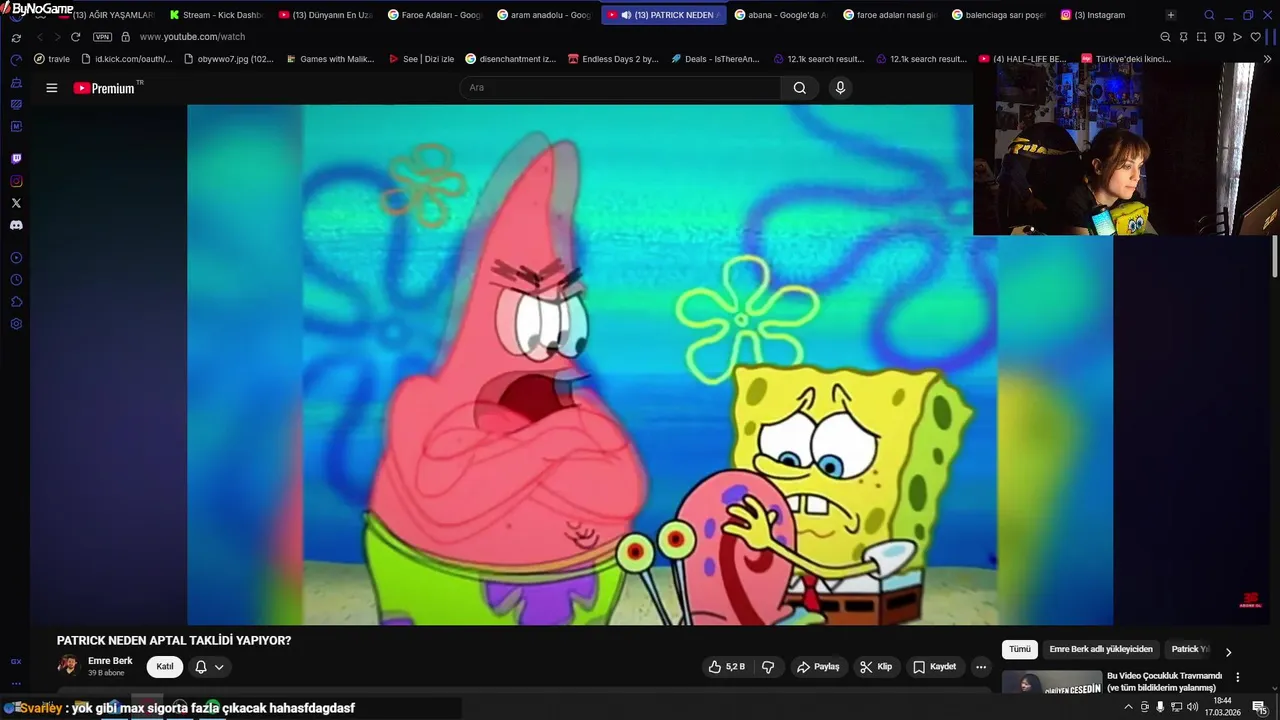Open options menu for 'Bu Video Çocukluk Travmamdı'
This screenshot has height=720, width=1280.
[x=1238, y=677]
